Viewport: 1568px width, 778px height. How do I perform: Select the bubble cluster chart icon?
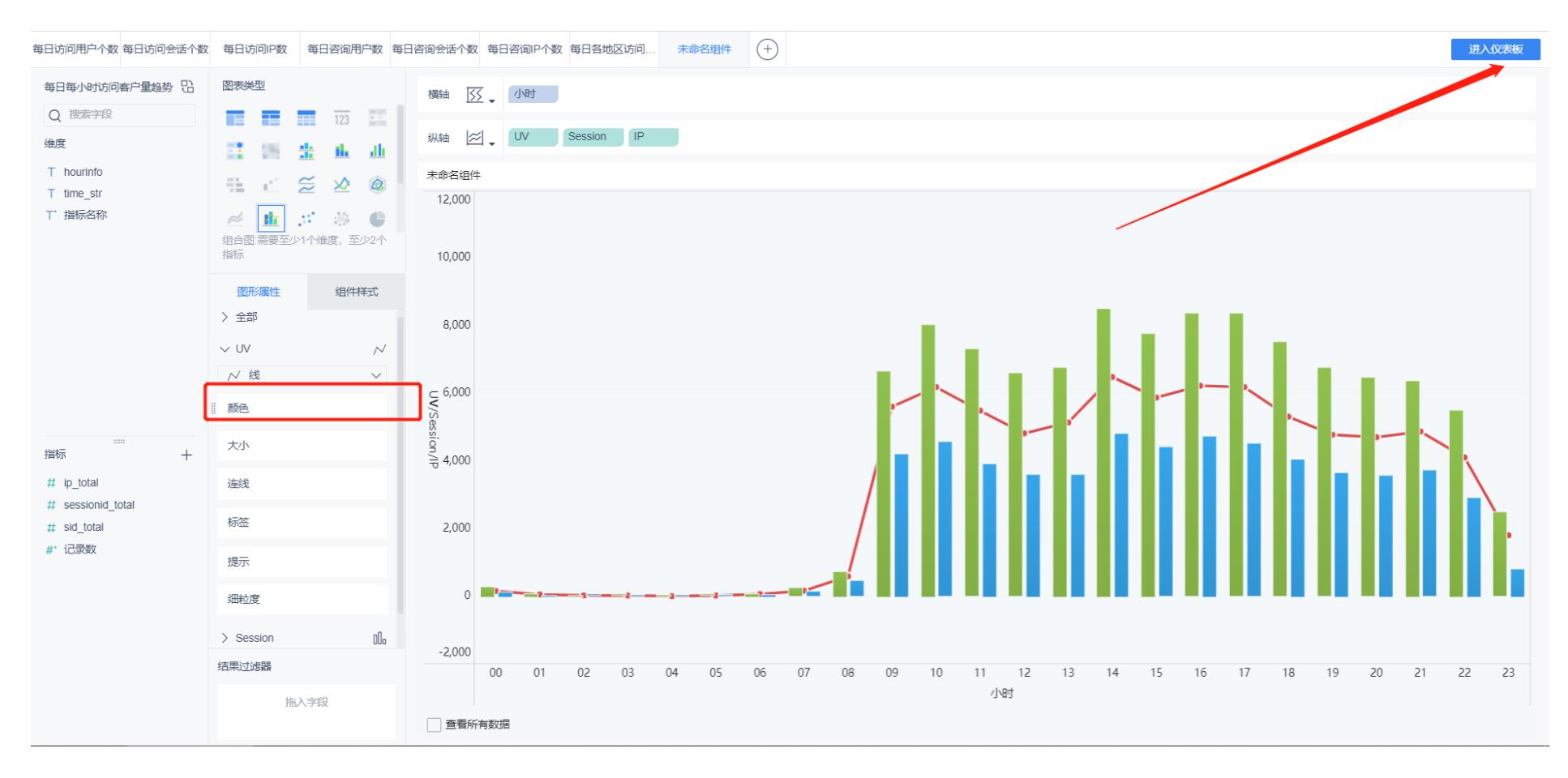[x=342, y=219]
